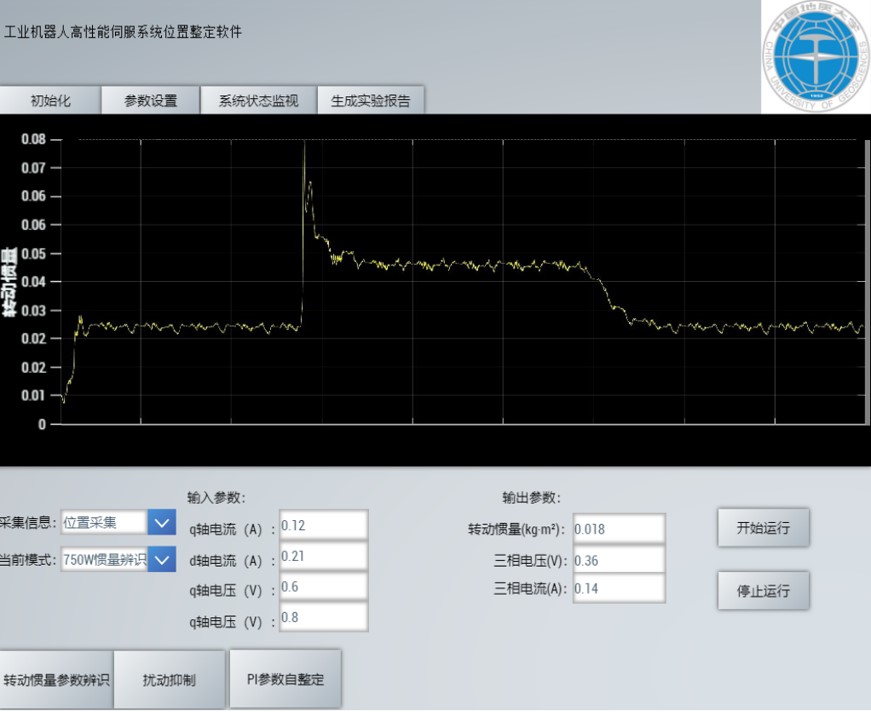Open the 当前模式 dropdown showing 750W惯量辨识
This screenshot has width=871, height=712.
tap(161, 559)
